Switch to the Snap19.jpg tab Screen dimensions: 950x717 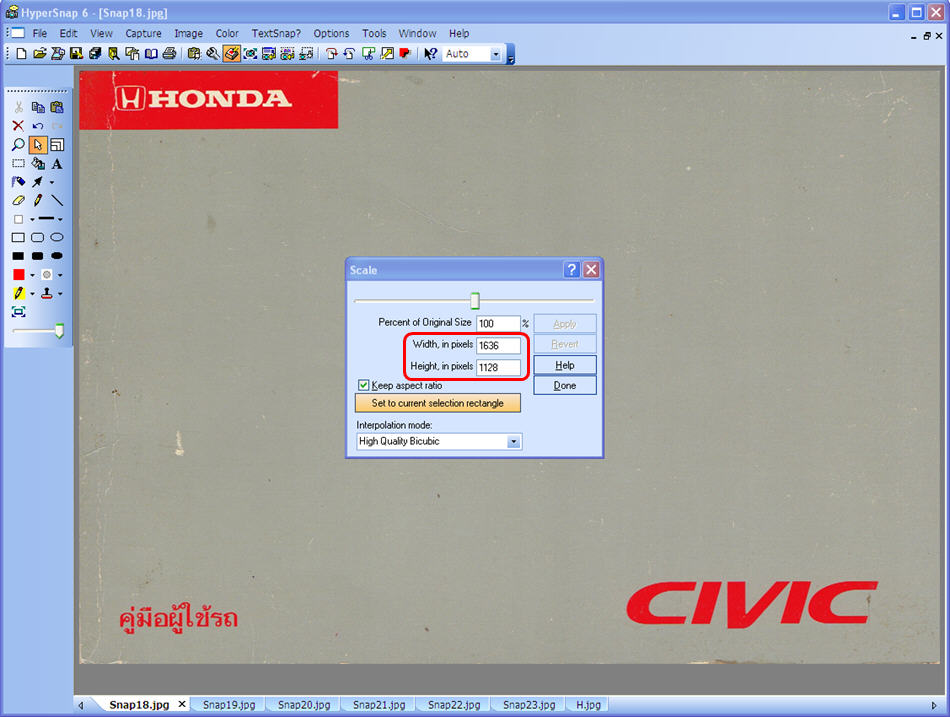coord(229,705)
